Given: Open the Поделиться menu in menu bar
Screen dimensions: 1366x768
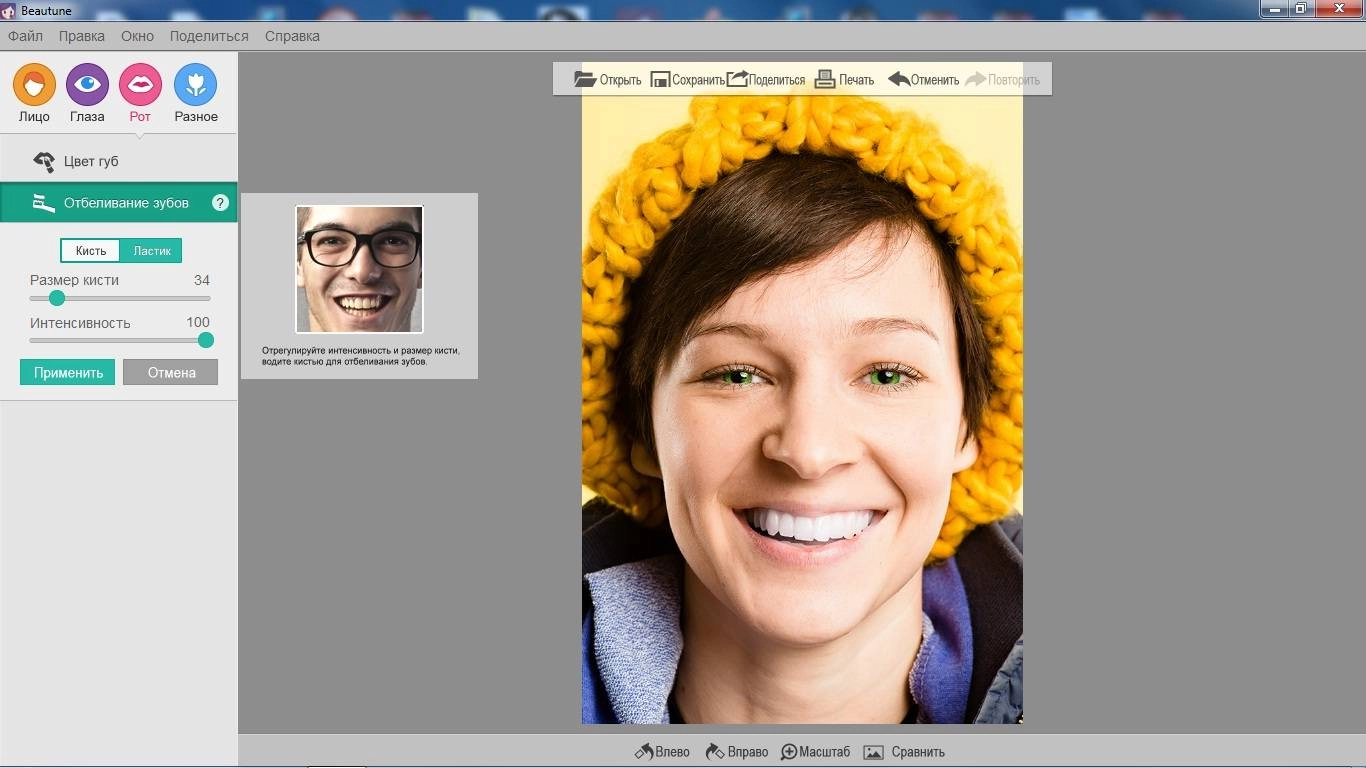Looking at the screenshot, I should point(209,36).
